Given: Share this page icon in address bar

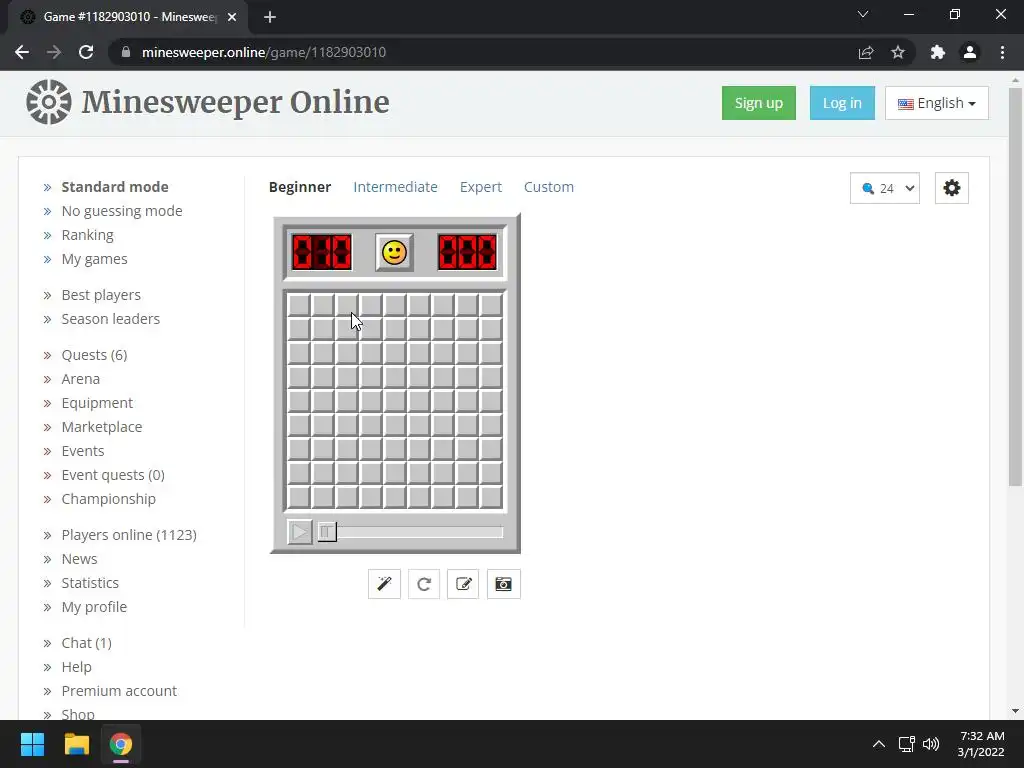Looking at the screenshot, I should click(866, 52).
